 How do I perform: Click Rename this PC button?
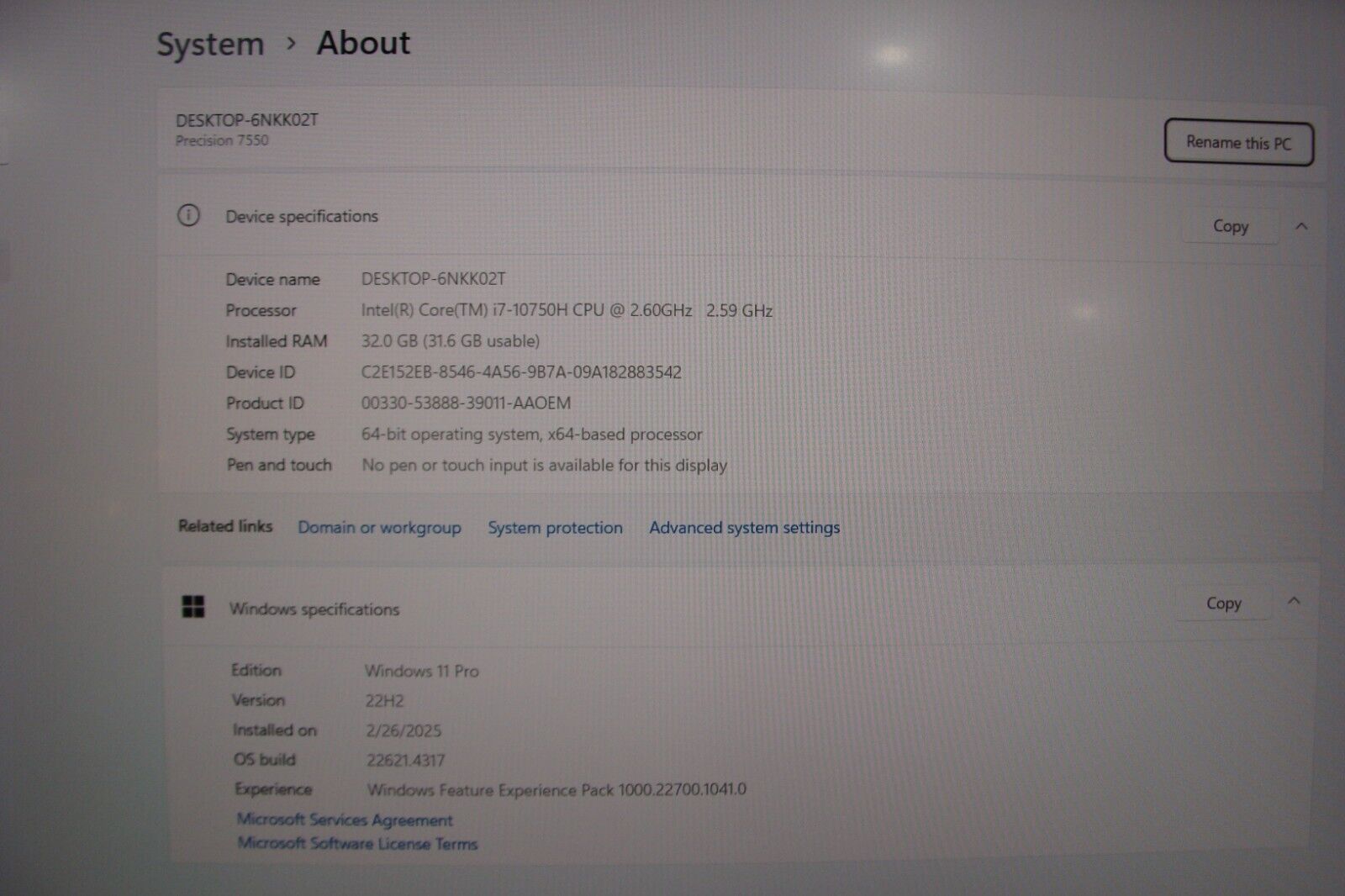click(x=1238, y=142)
